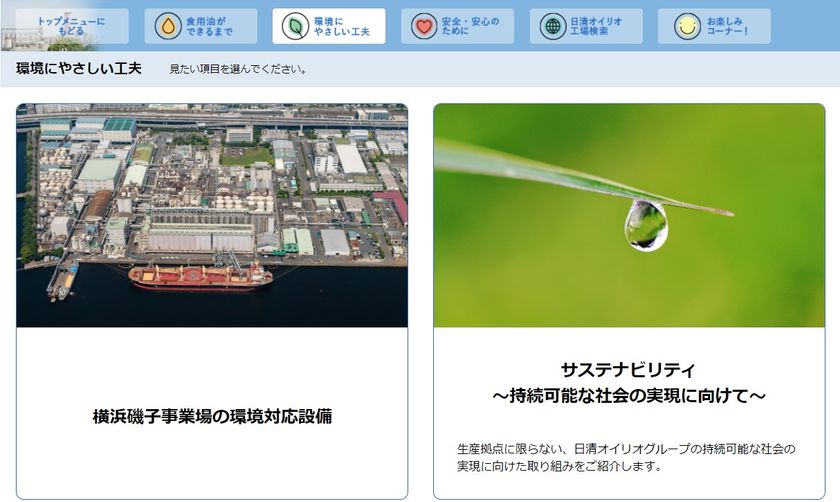Image resolution: width=840 pixels, height=502 pixels.
Task: Click the 環境にやさしい工夫 page heading
Action: [79, 69]
